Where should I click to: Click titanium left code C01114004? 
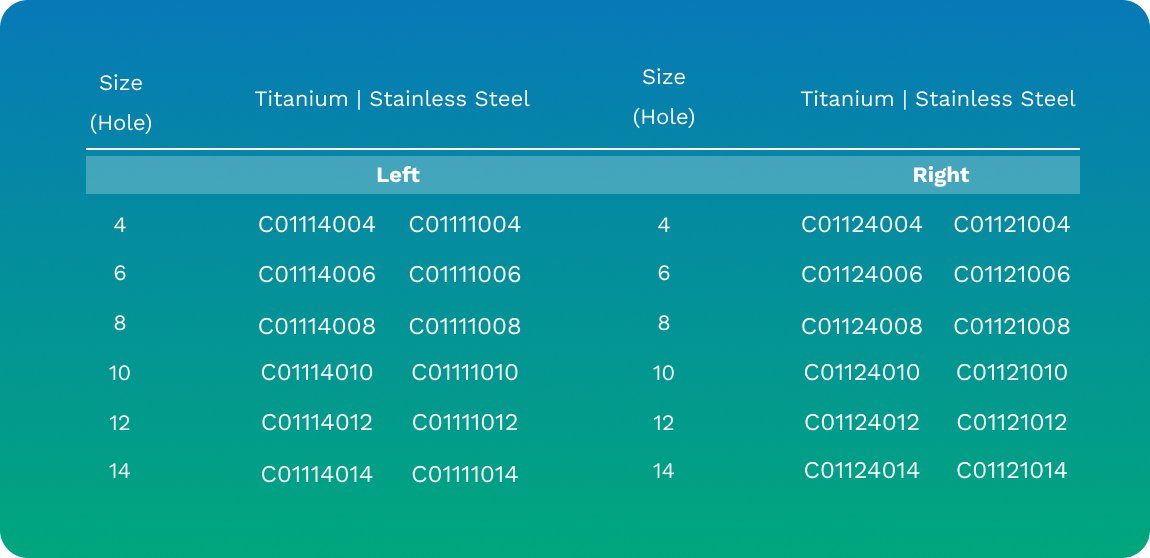tap(317, 224)
